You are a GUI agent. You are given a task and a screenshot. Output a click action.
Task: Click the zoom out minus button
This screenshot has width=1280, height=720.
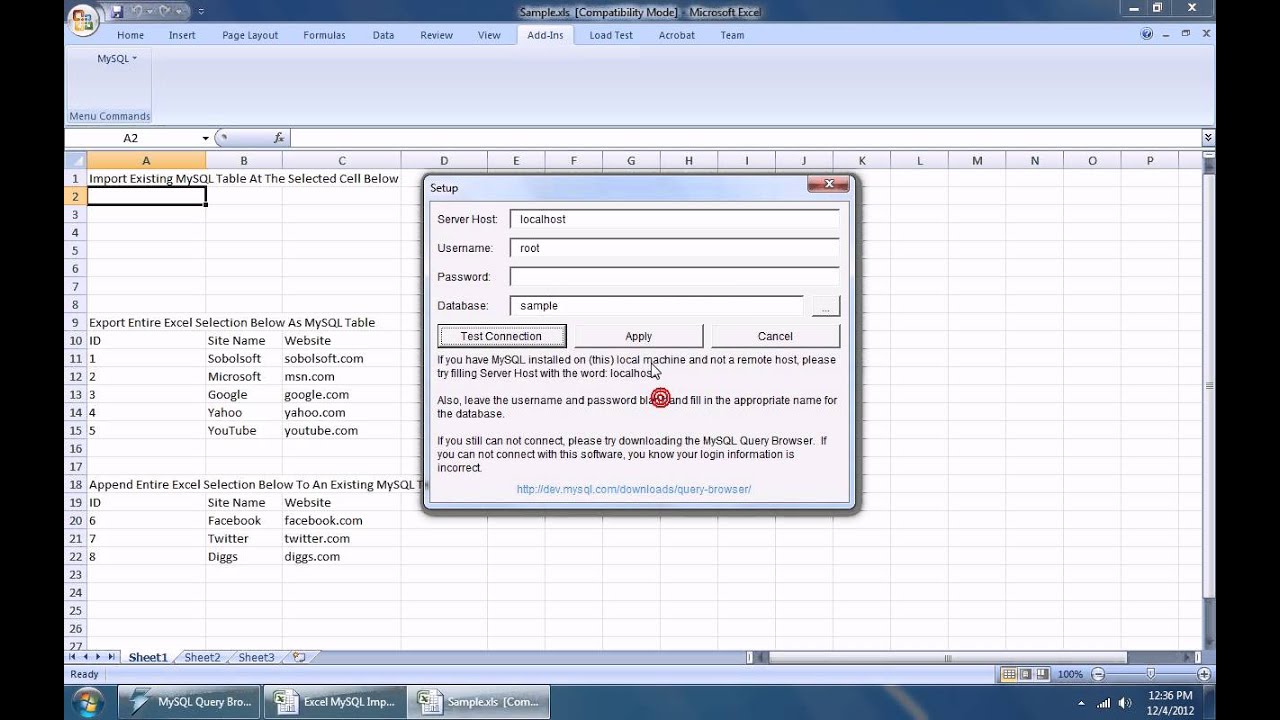(x=1098, y=675)
